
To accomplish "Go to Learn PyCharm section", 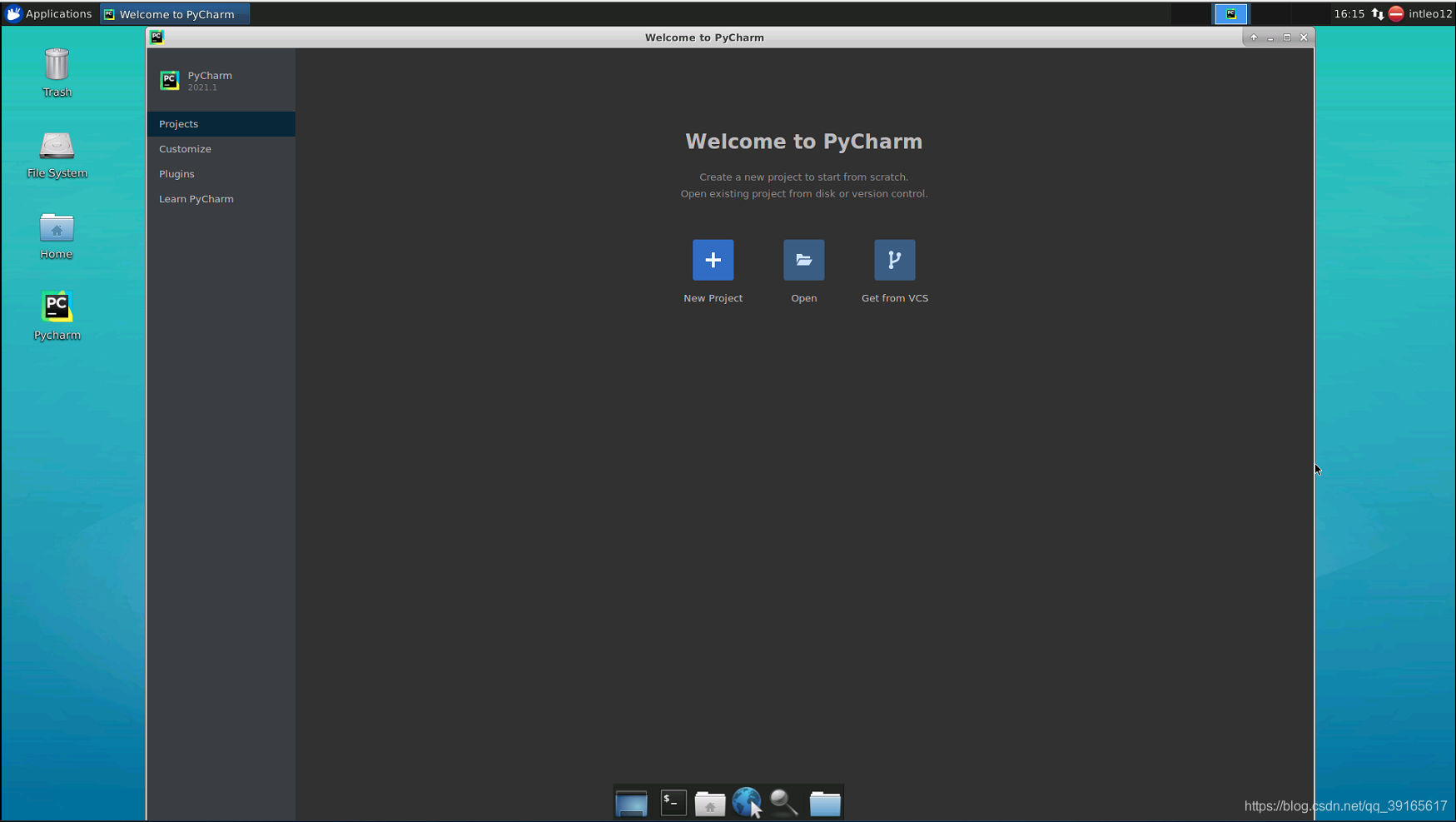I will [x=221, y=199].
